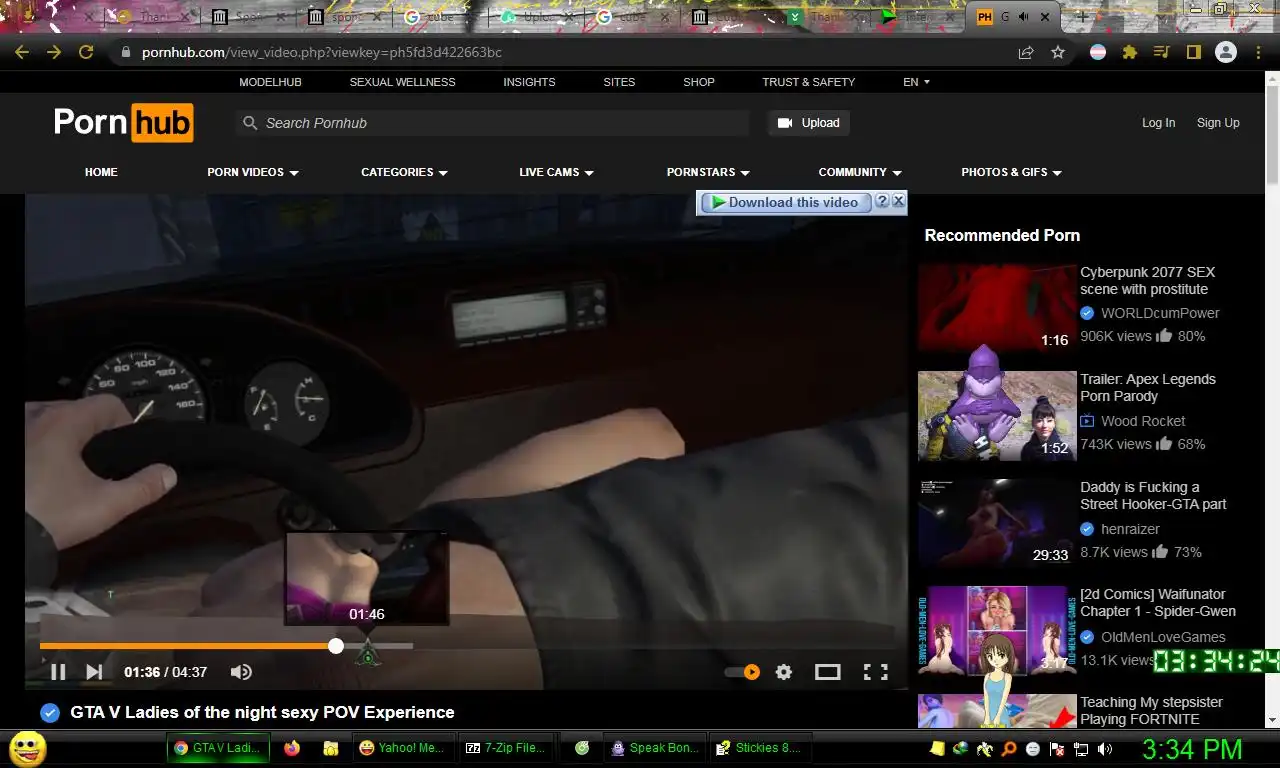
Task: Open Firefox from the taskbar
Action: tap(292, 748)
